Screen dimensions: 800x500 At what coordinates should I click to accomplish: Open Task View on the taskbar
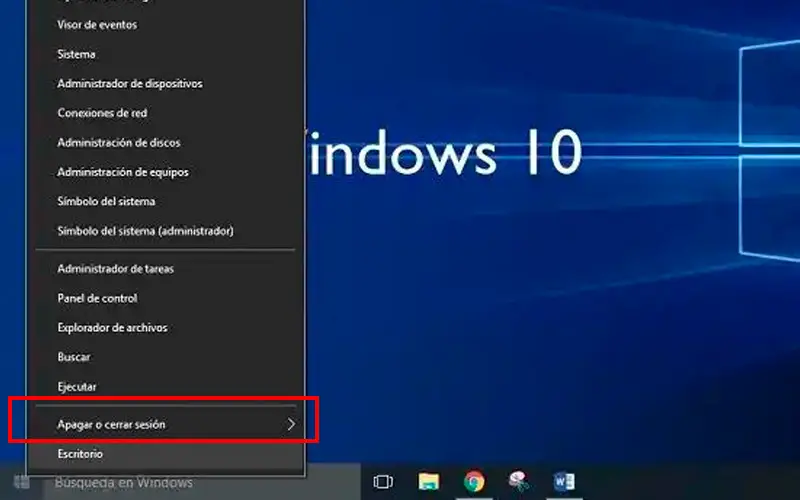coord(383,482)
